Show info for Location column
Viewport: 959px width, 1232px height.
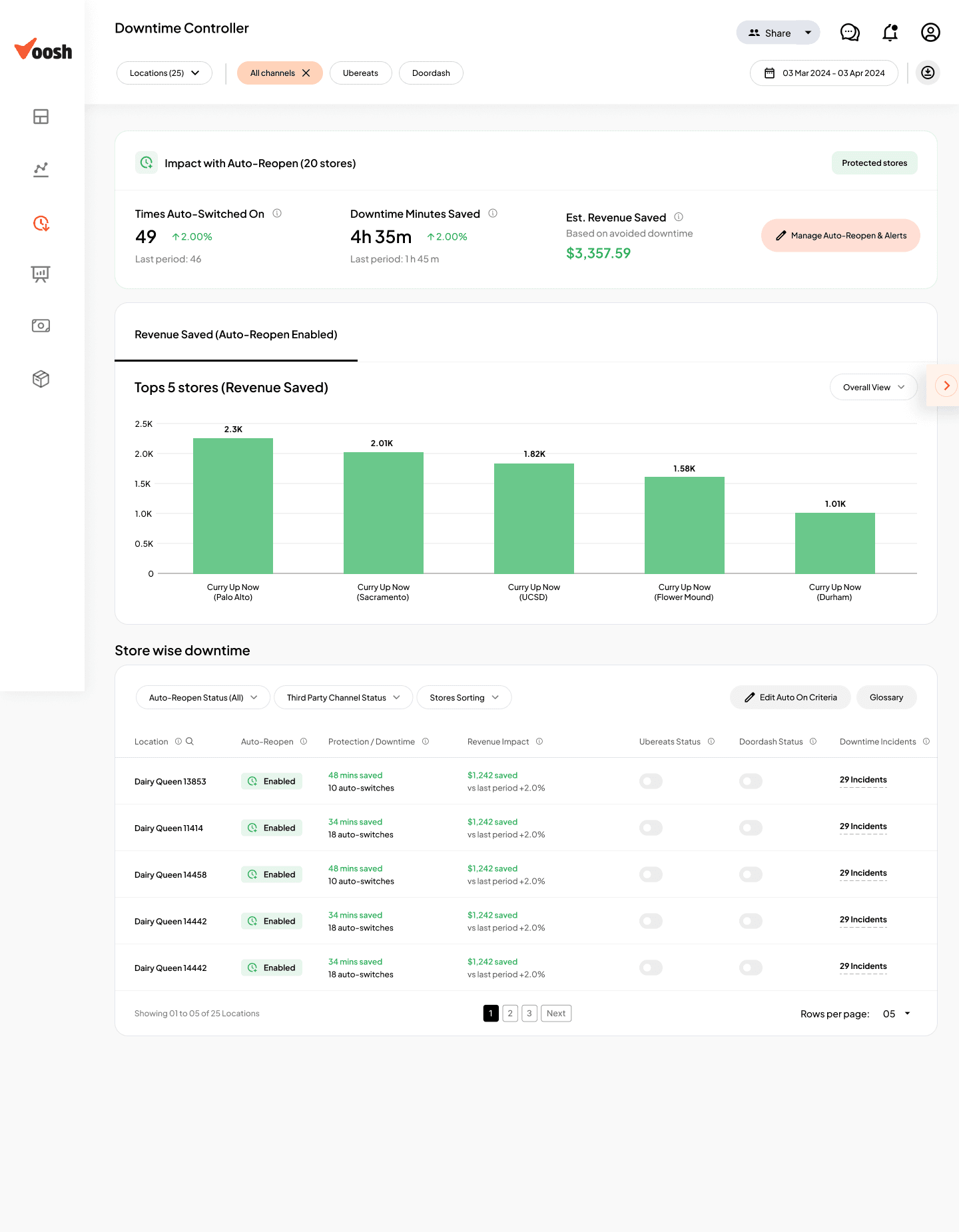pos(178,741)
